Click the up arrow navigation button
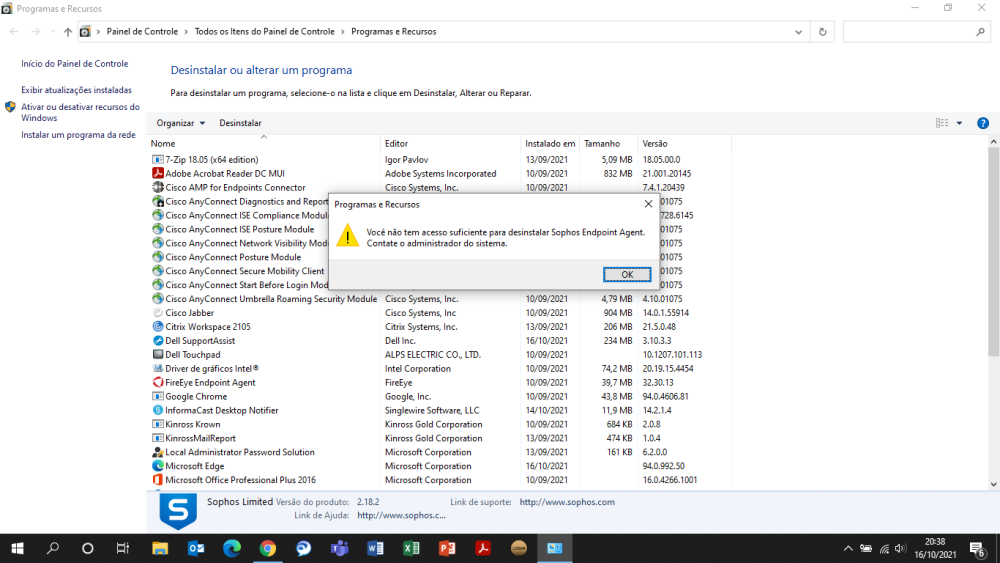This screenshot has height=563, width=1000. 68,32
